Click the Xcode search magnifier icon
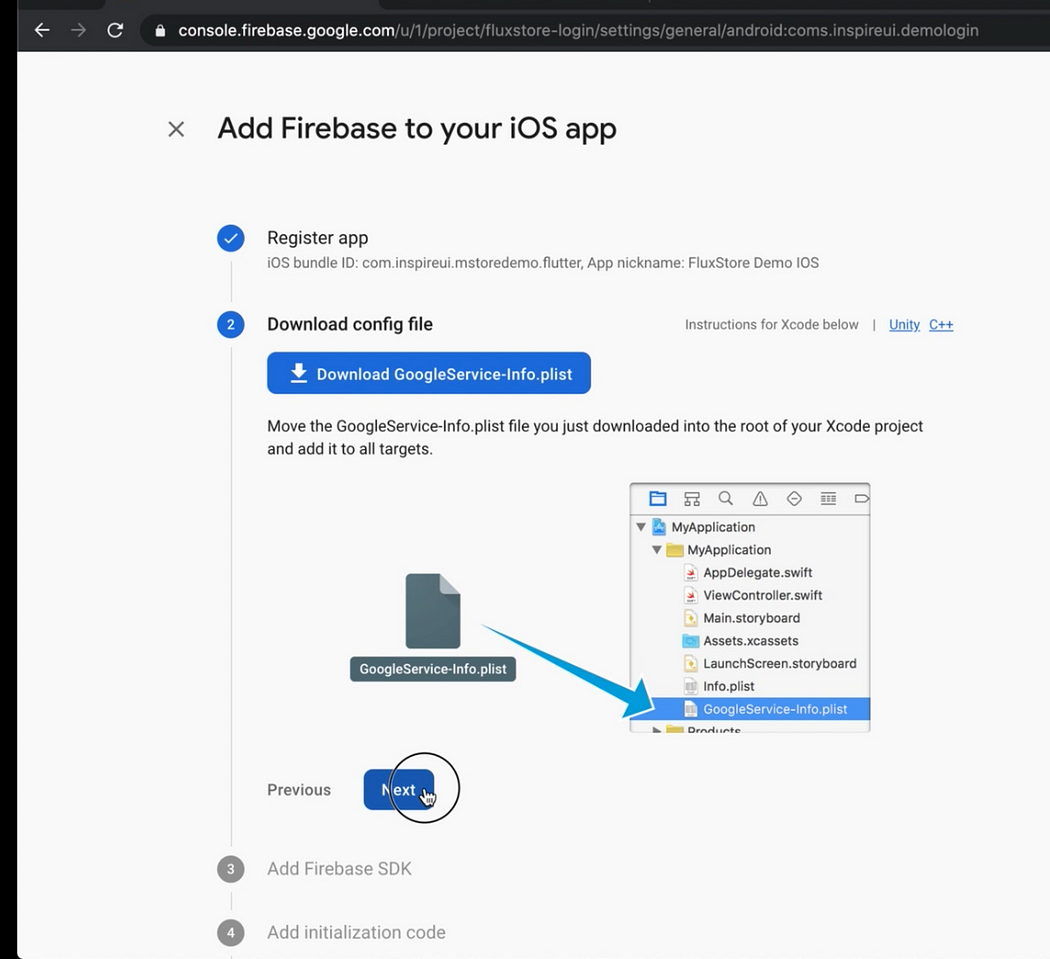 coord(726,498)
